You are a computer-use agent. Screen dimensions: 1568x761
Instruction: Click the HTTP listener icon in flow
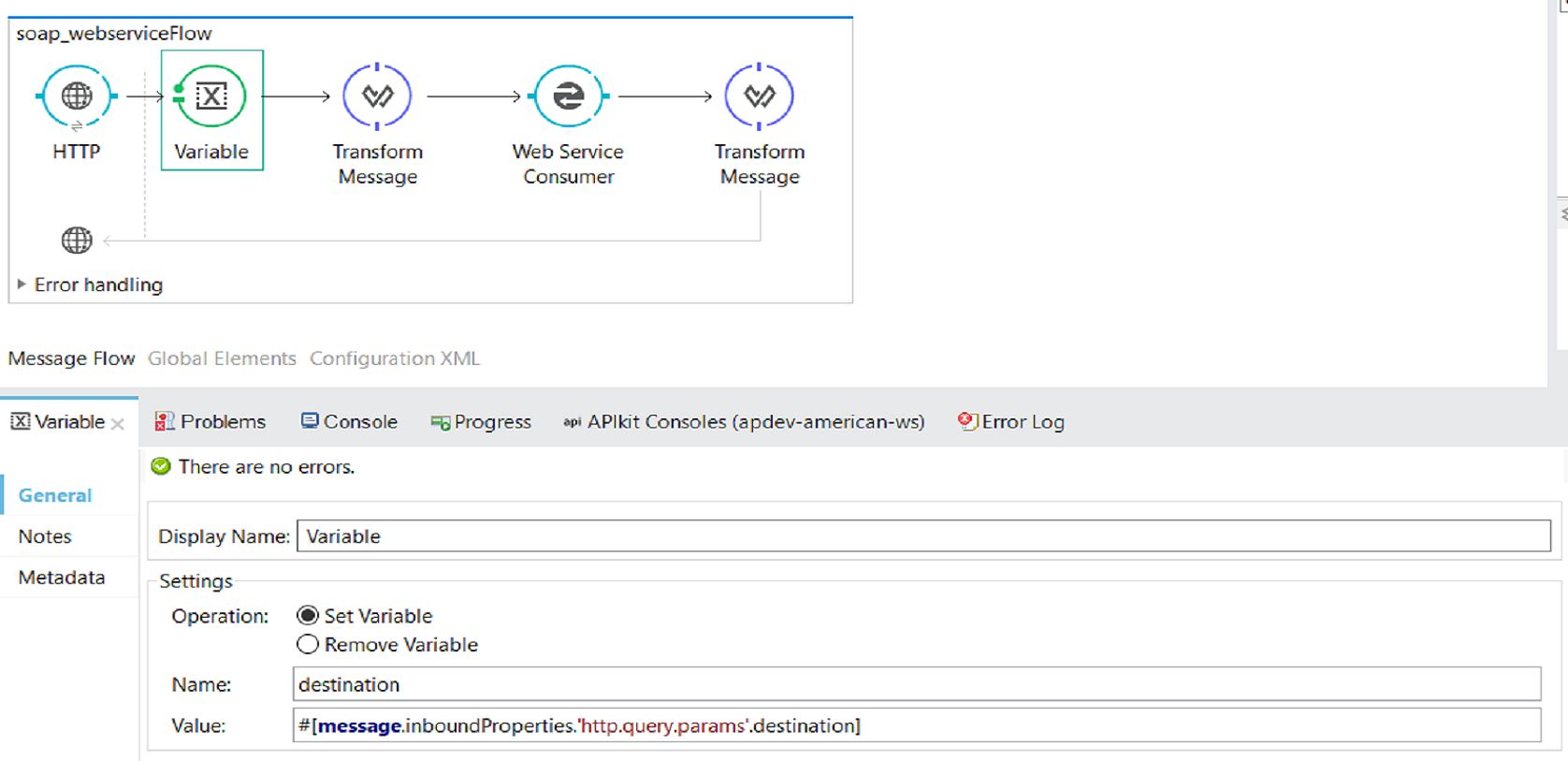click(x=77, y=95)
